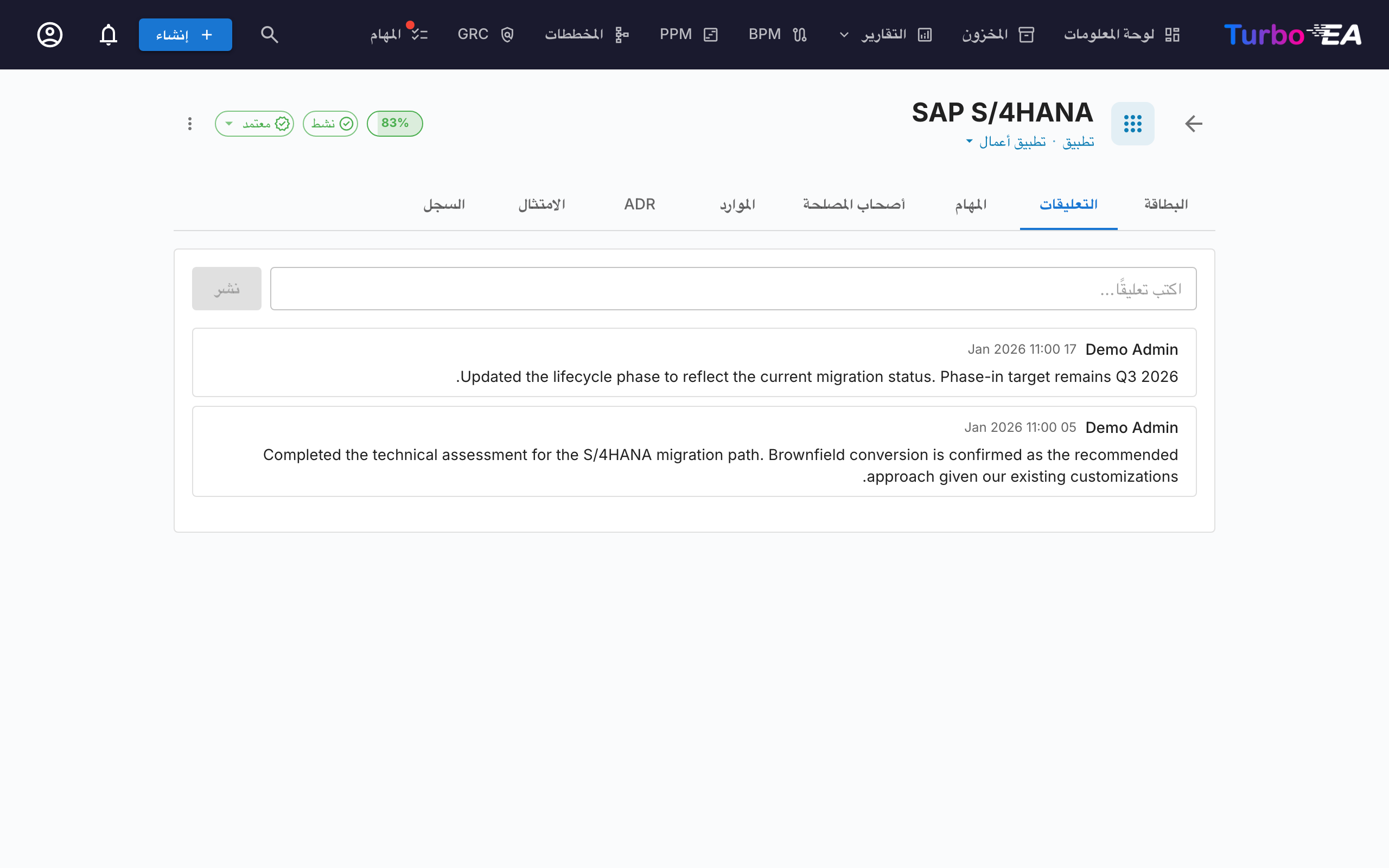Open the أصحاب المصلحة stakeholders tab

coord(854,205)
